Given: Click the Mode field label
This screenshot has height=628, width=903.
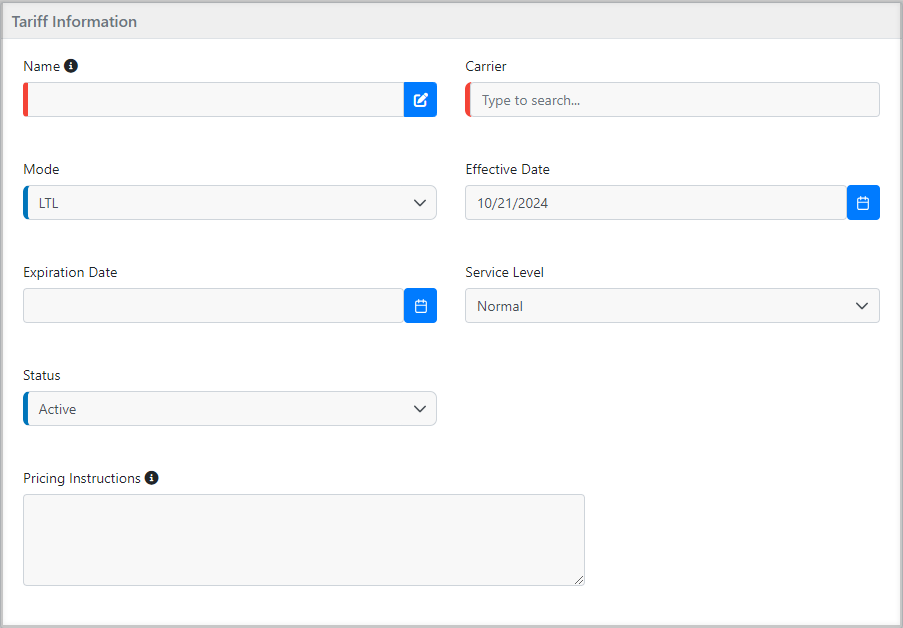Looking at the screenshot, I should pyautogui.click(x=41, y=169).
